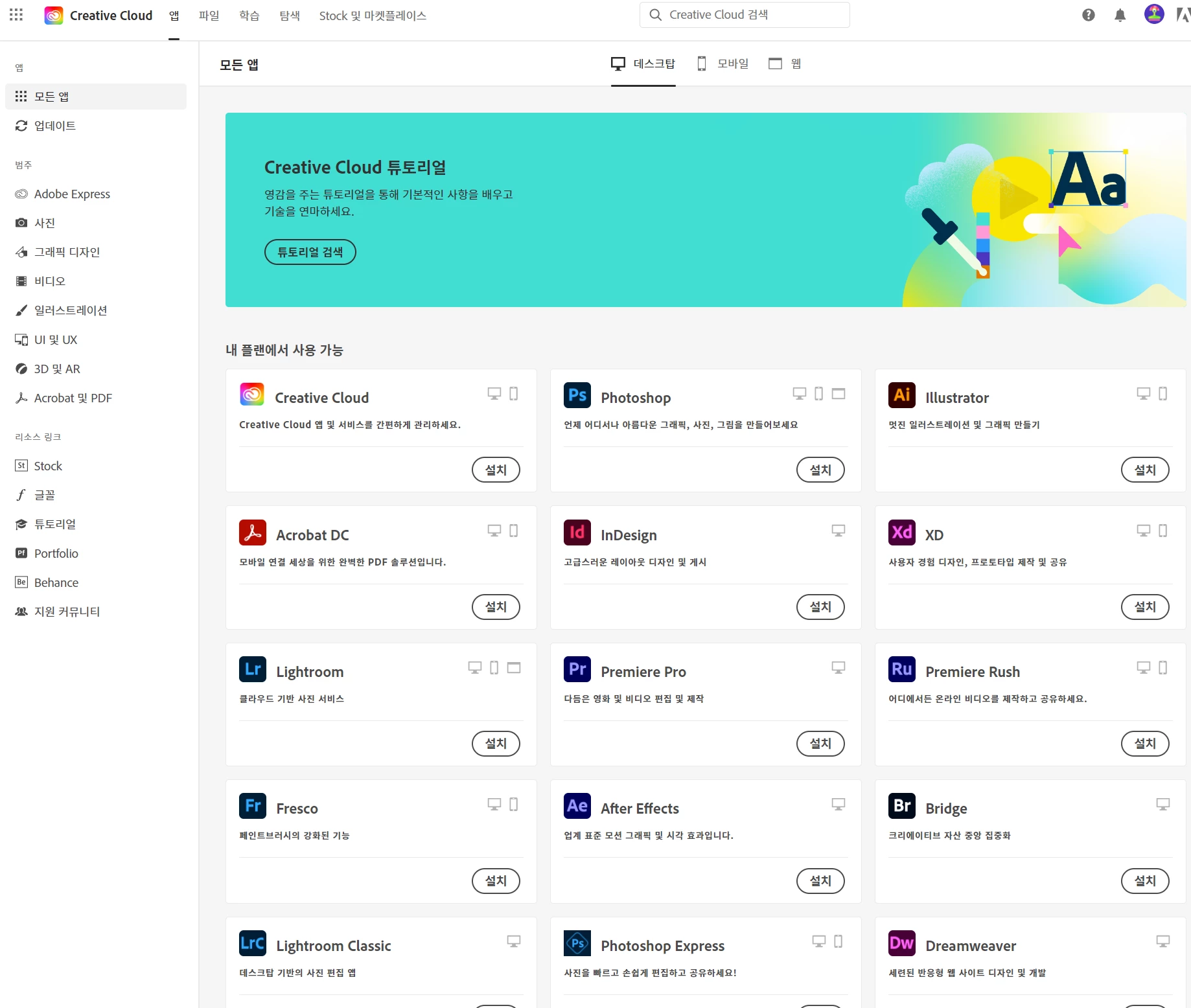
Task: Click the Premiere Rush app icon
Action: pyautogui.click(x=902, y=669)
